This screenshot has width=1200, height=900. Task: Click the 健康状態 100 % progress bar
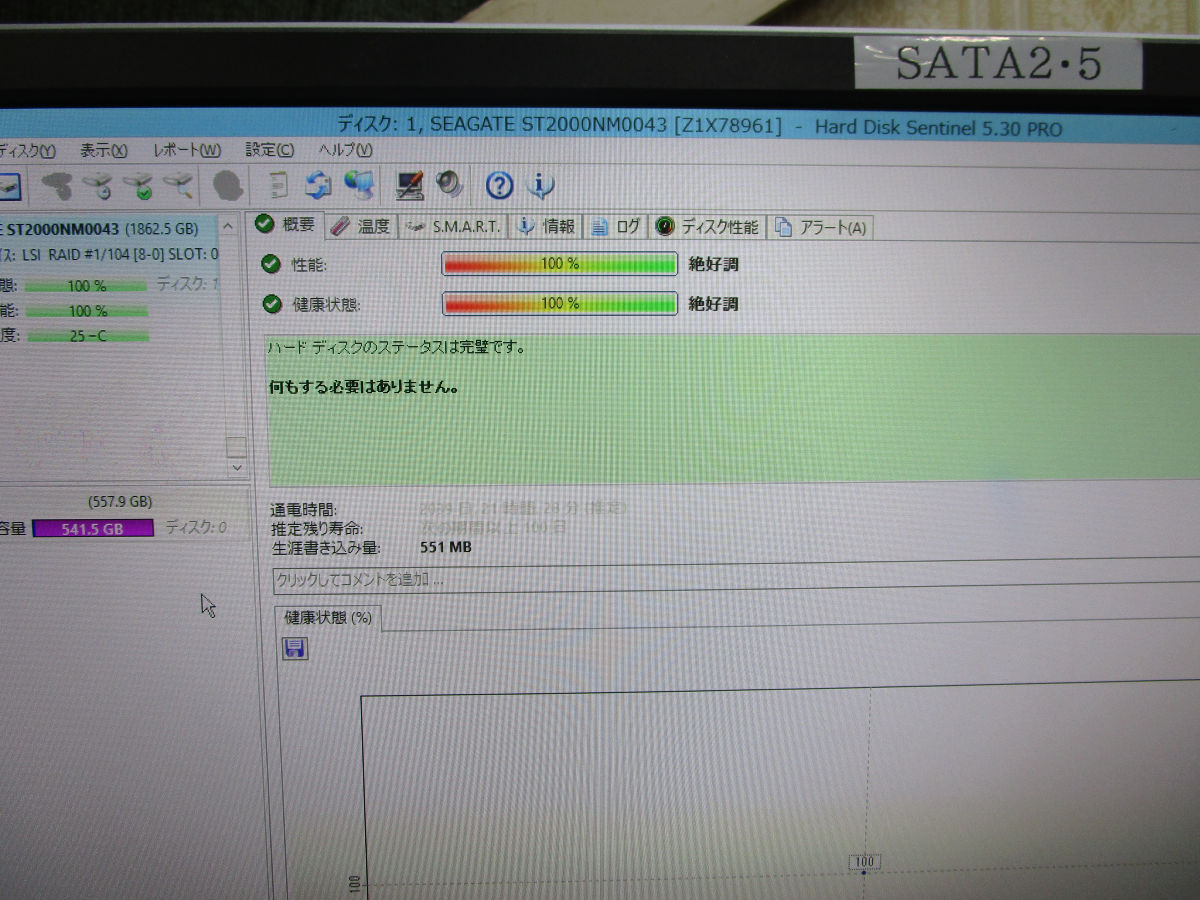click(x=560, y=303)
